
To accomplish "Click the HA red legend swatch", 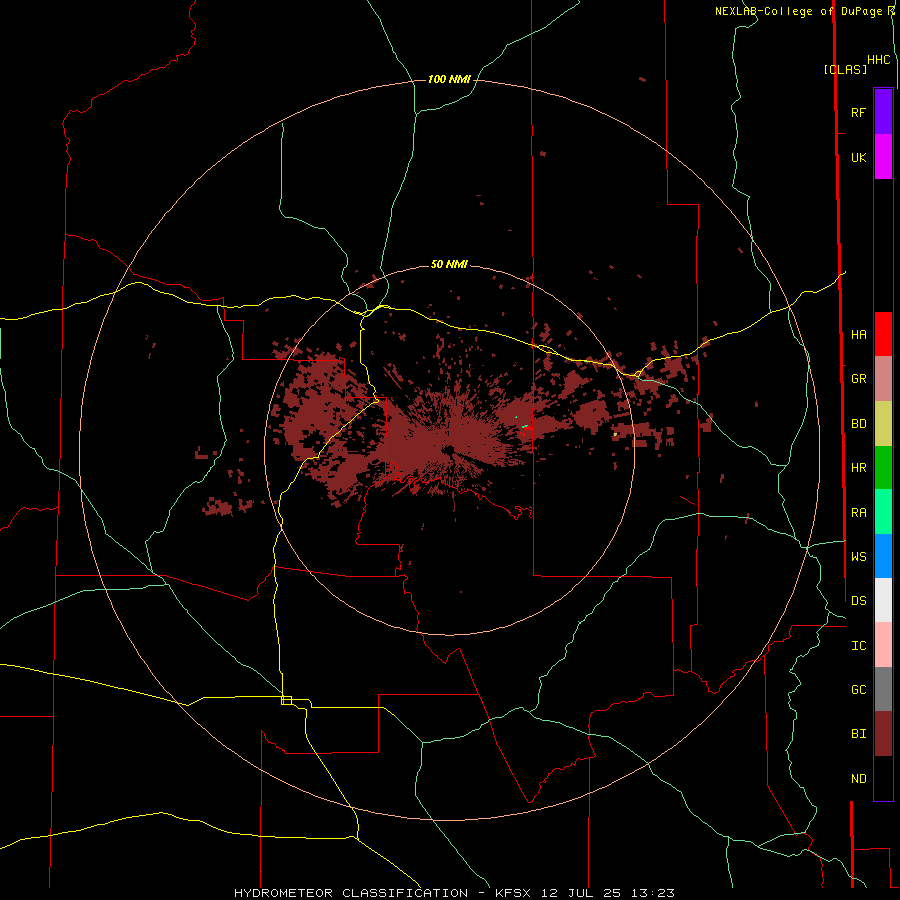I will coord(883,334).
